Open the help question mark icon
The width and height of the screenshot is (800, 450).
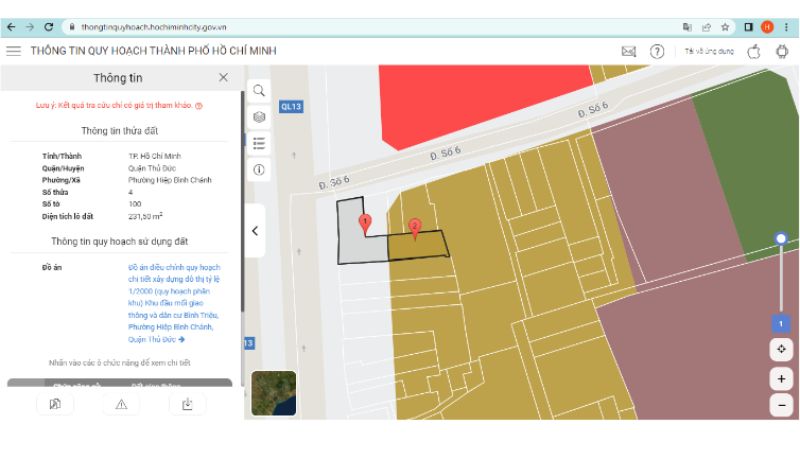tap(657, 51)
